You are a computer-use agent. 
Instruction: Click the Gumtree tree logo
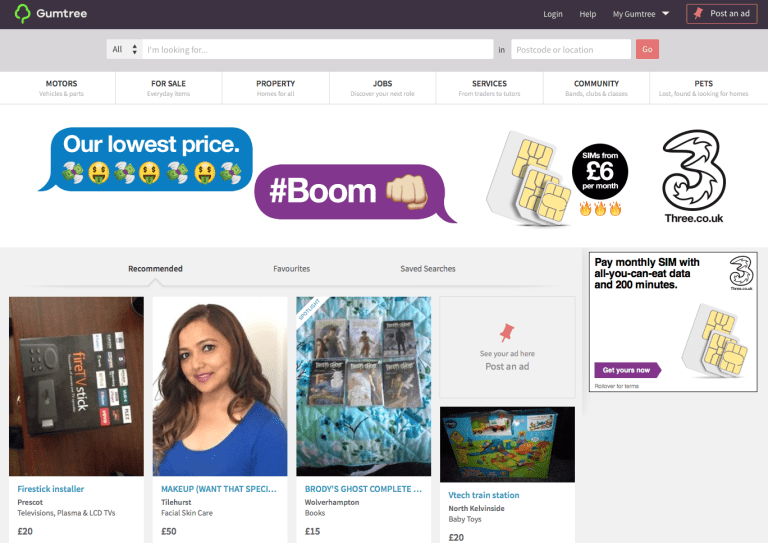coord(23,14)
